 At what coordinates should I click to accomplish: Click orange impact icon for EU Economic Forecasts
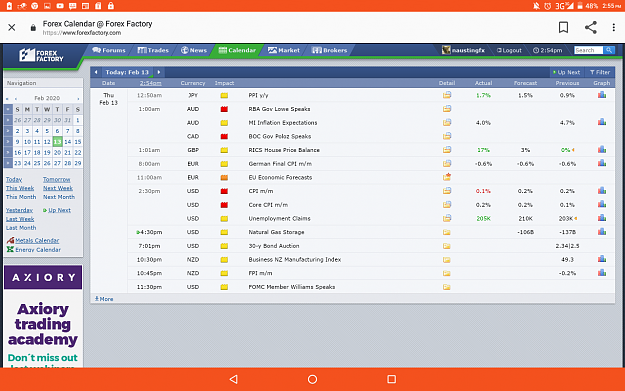(x=224, y=177)
